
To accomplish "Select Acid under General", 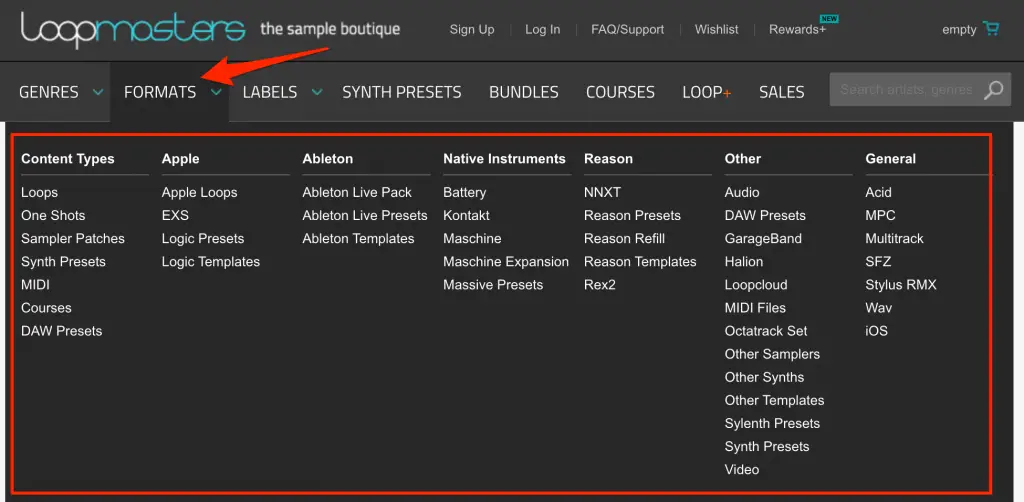I will (878, 193).
